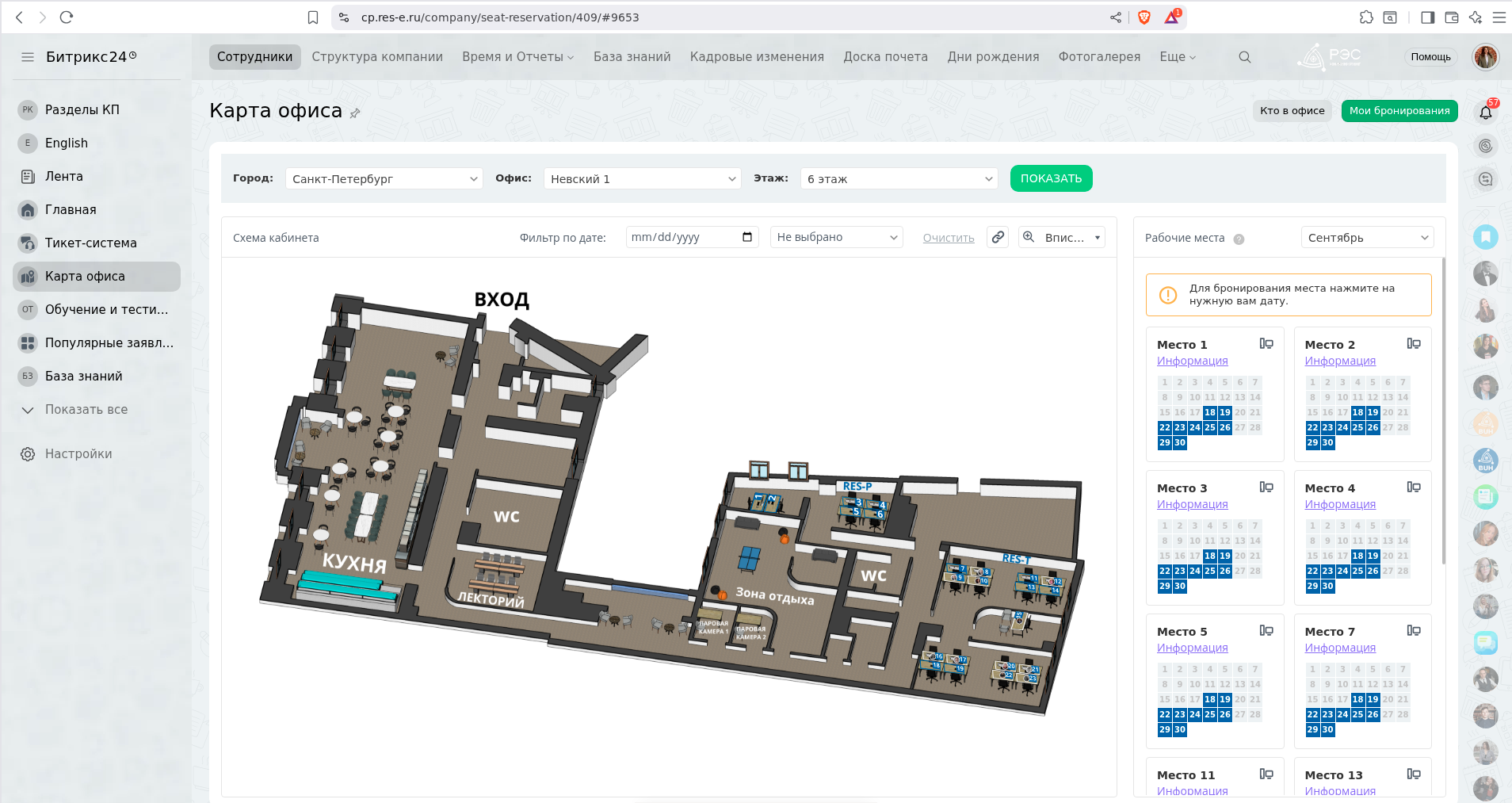Click the help question mark near Рабочие места
Image resolution: width=1512 pixels, height=803 pixels.
1239,239
